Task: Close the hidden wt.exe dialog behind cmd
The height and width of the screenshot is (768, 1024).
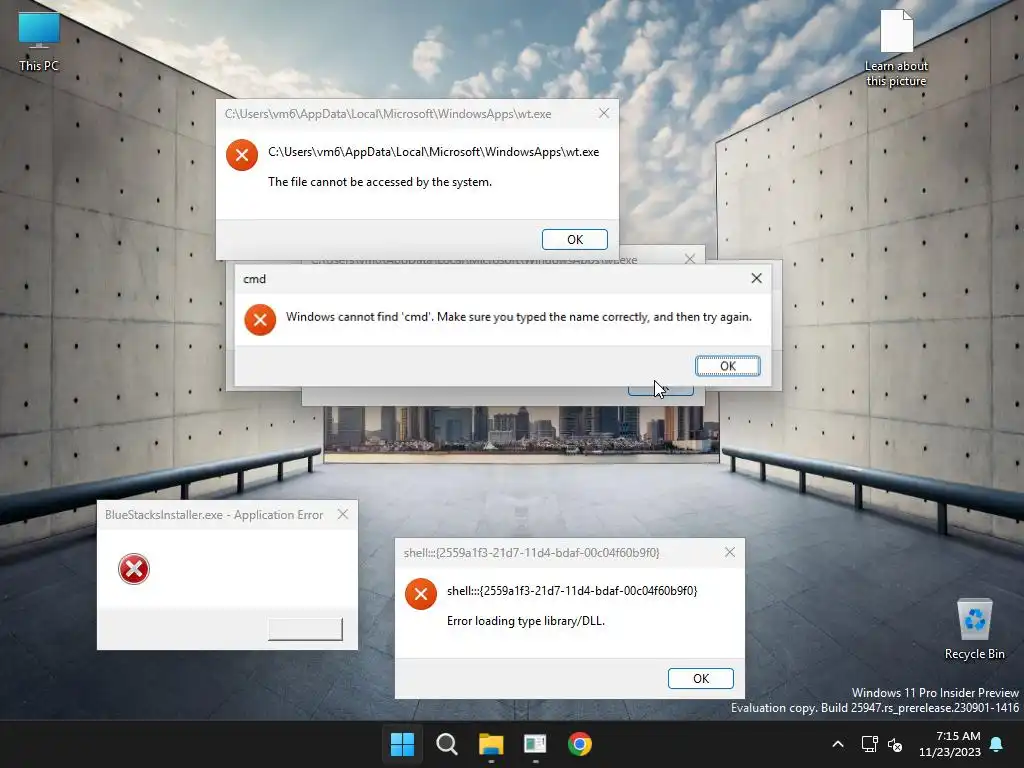Action: point(690,259)
